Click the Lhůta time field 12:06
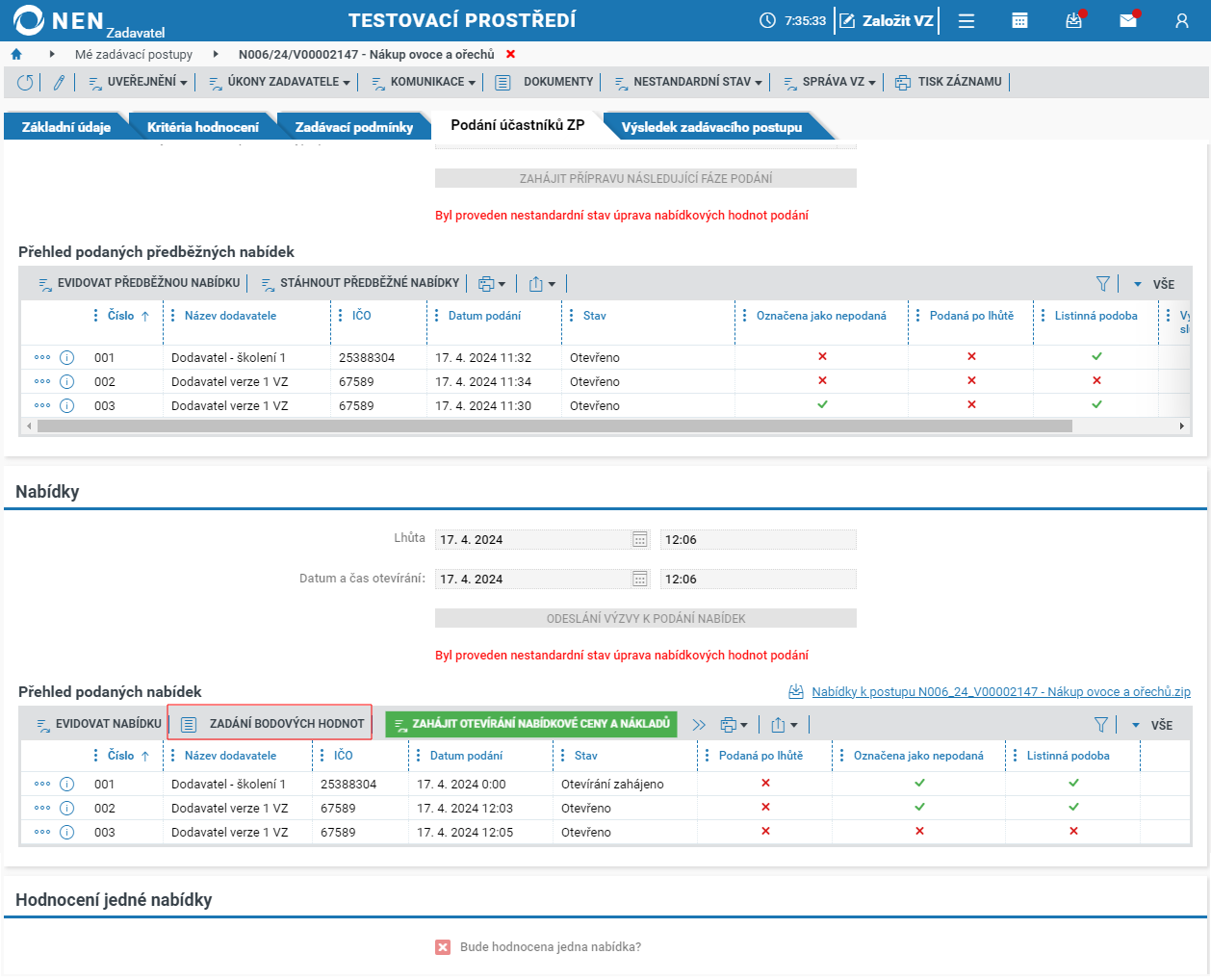Viewport: 1211px width, 980px height. click(758, 539)
